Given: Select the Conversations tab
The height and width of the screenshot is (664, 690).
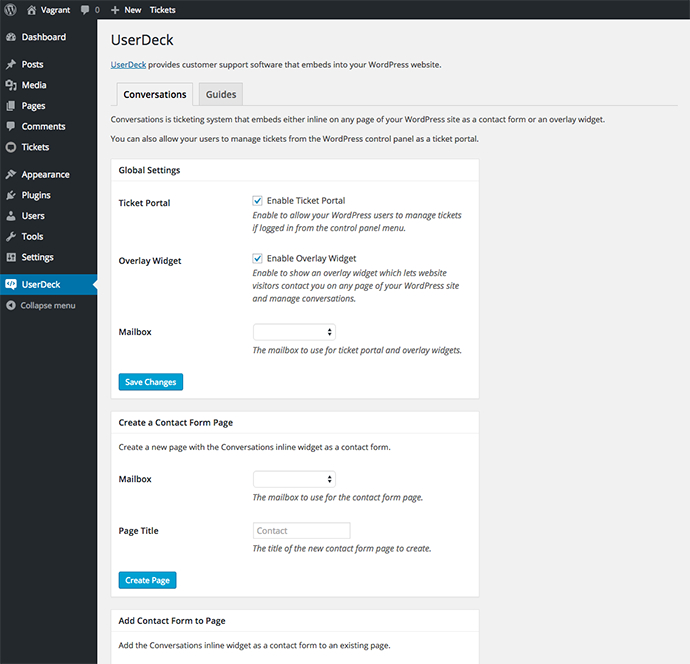Looking at the screenshot, I should point(154,95).
